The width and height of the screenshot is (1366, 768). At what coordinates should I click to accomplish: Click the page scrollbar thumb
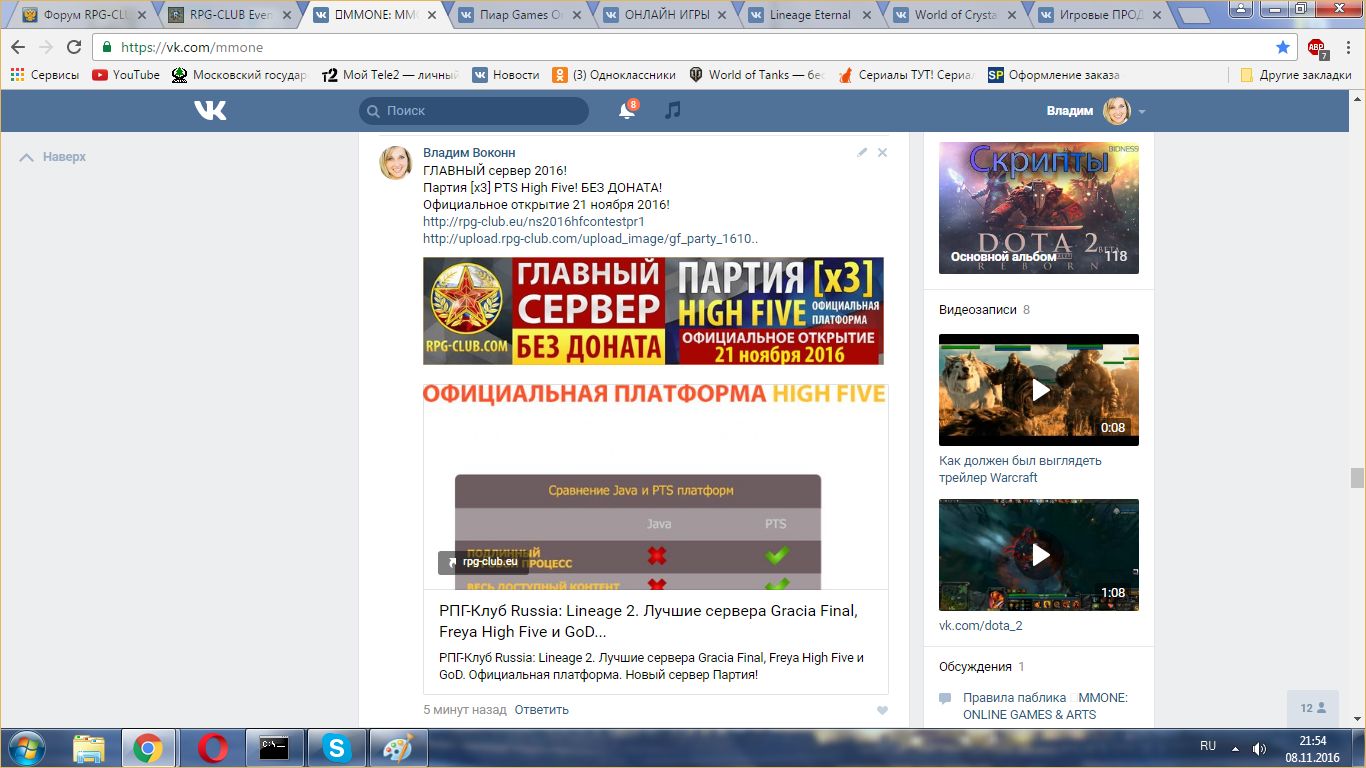coord(1357,477)
